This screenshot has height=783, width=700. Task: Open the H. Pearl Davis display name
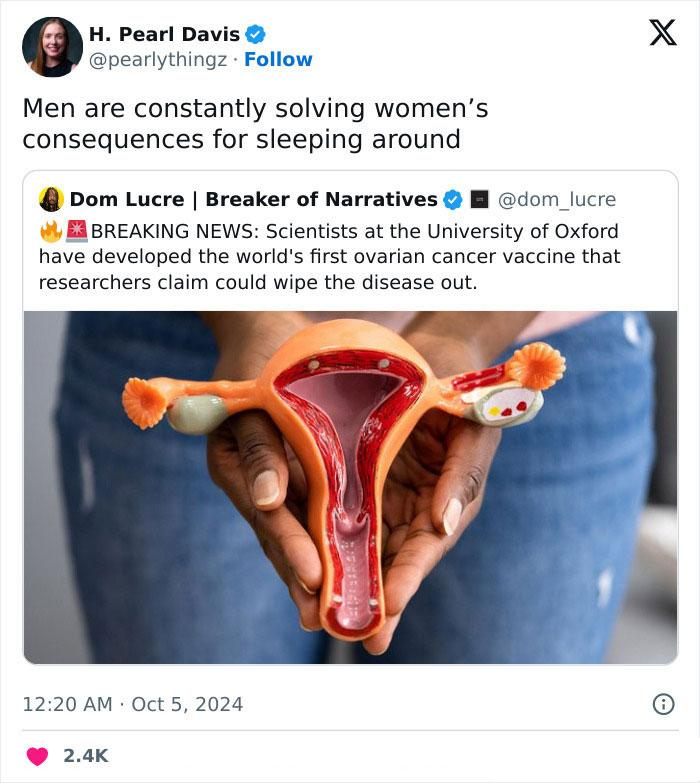pos(164,34)
